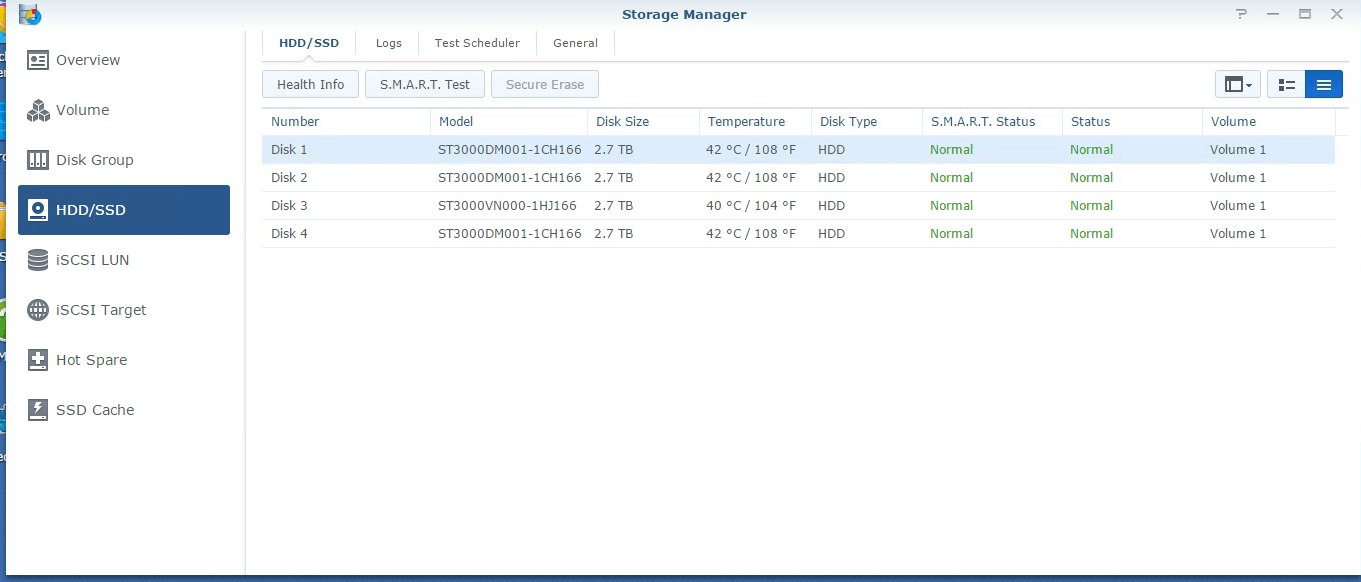Select the HDD/SSD drive icon

click(38, 210)
